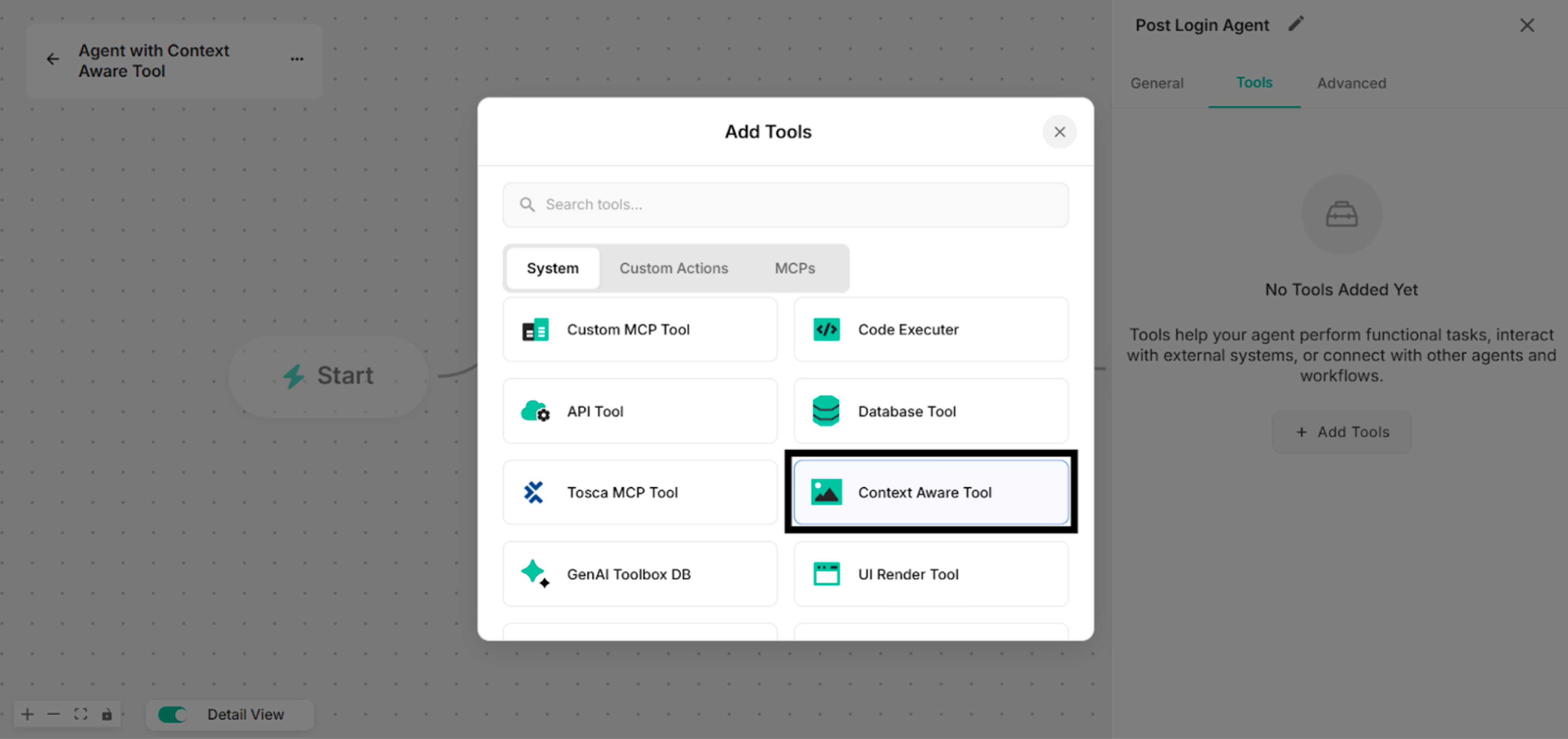Click the Database Tool label text

pyautogui.click(x=907, y=412)
